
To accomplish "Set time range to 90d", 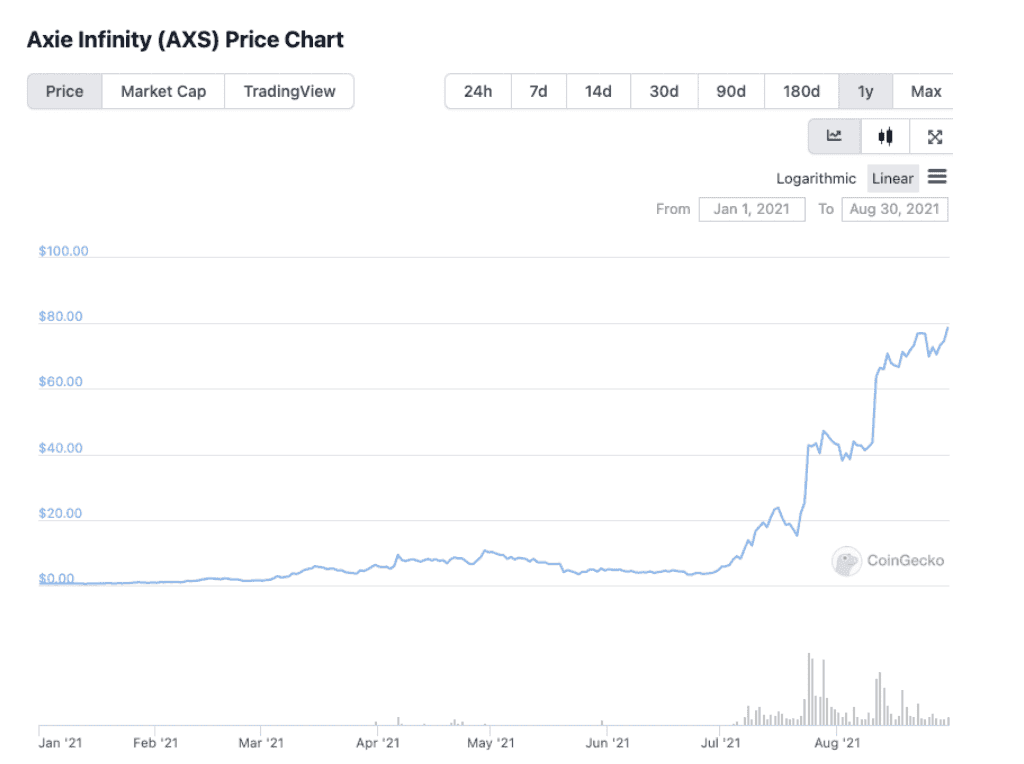I will (731, 91).
